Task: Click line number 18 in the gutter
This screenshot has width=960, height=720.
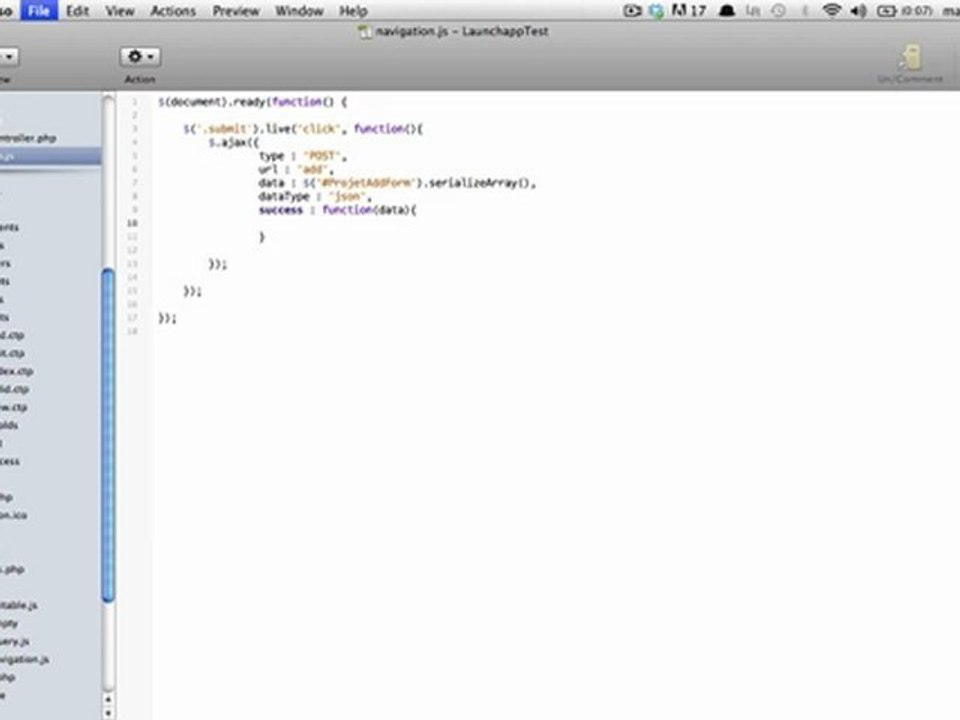Action: pyautogui.click(x=132, y=331)
